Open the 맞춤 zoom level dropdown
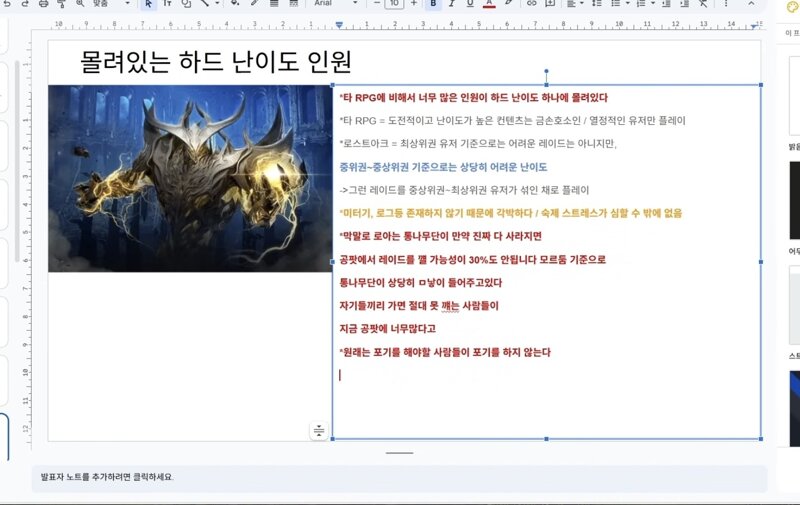This screenshot has width=800, height=505. [x=109, y=4]
